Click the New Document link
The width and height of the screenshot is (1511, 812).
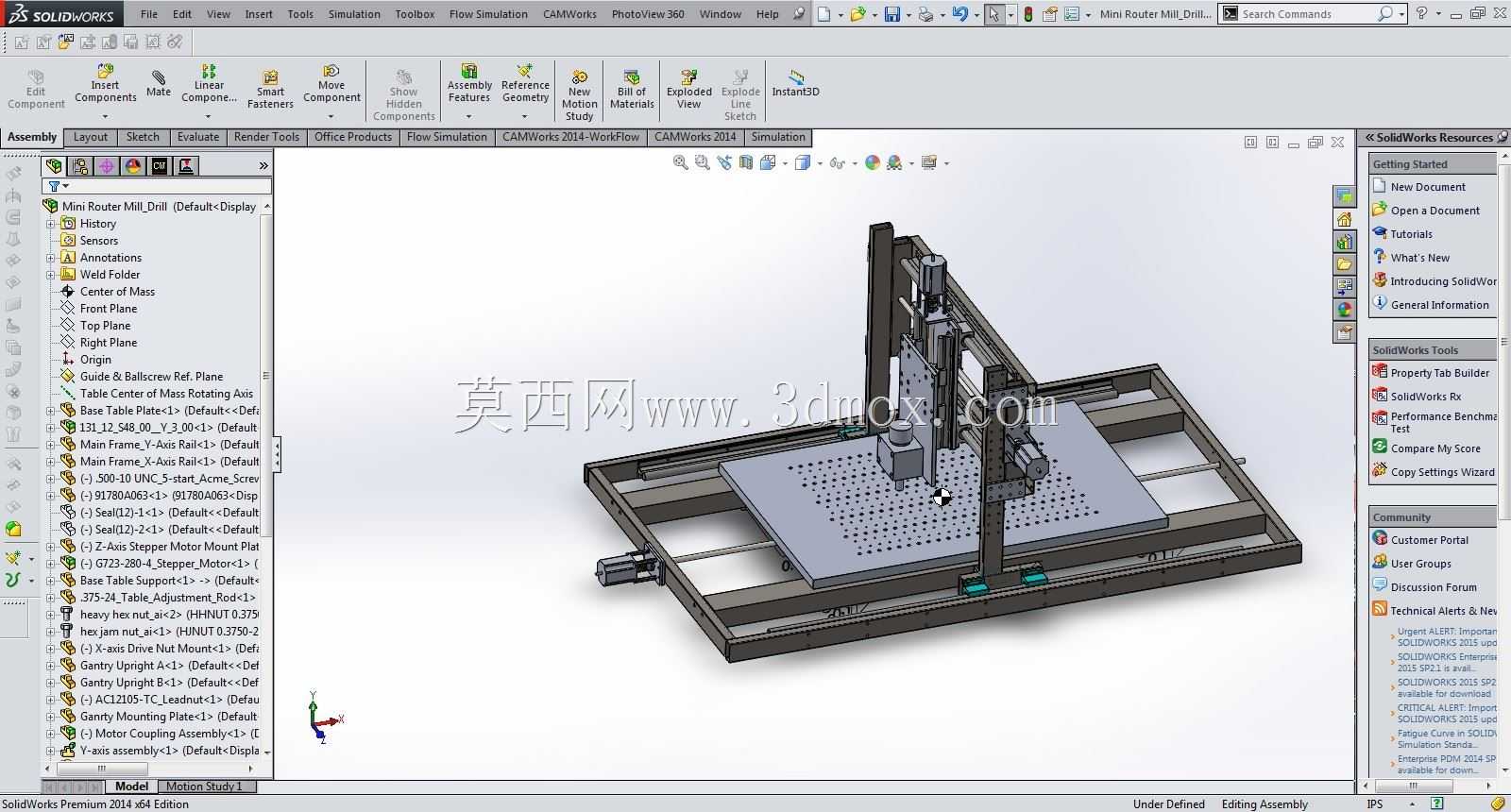pos(1428,187)
